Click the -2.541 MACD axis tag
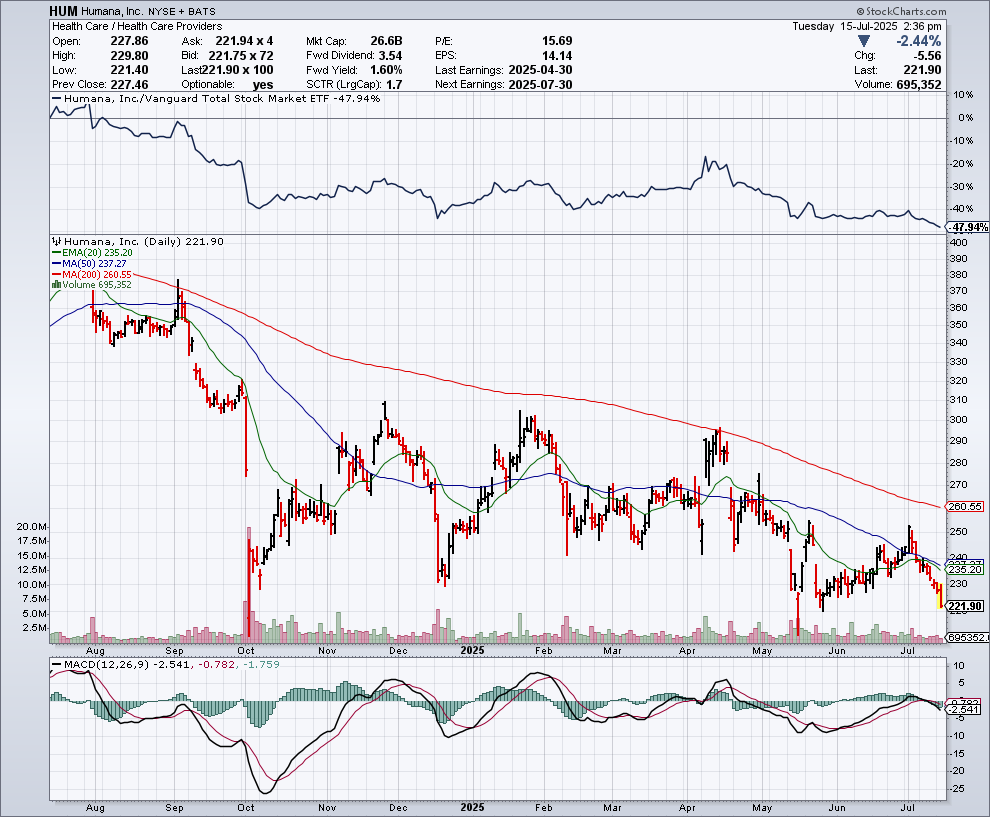Viewport: 990px width, 817px height. click(964, 710)
